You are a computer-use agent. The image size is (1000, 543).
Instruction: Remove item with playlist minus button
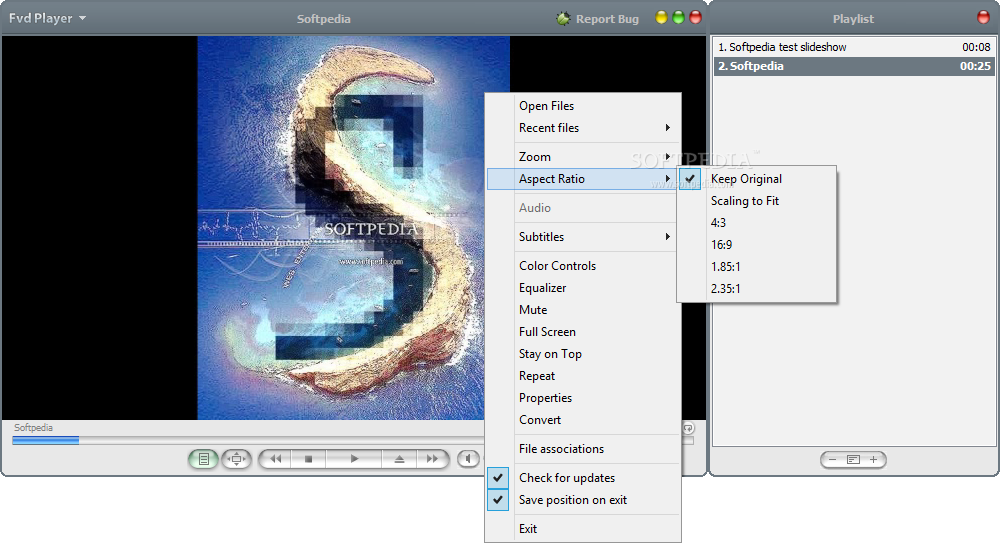832,459
